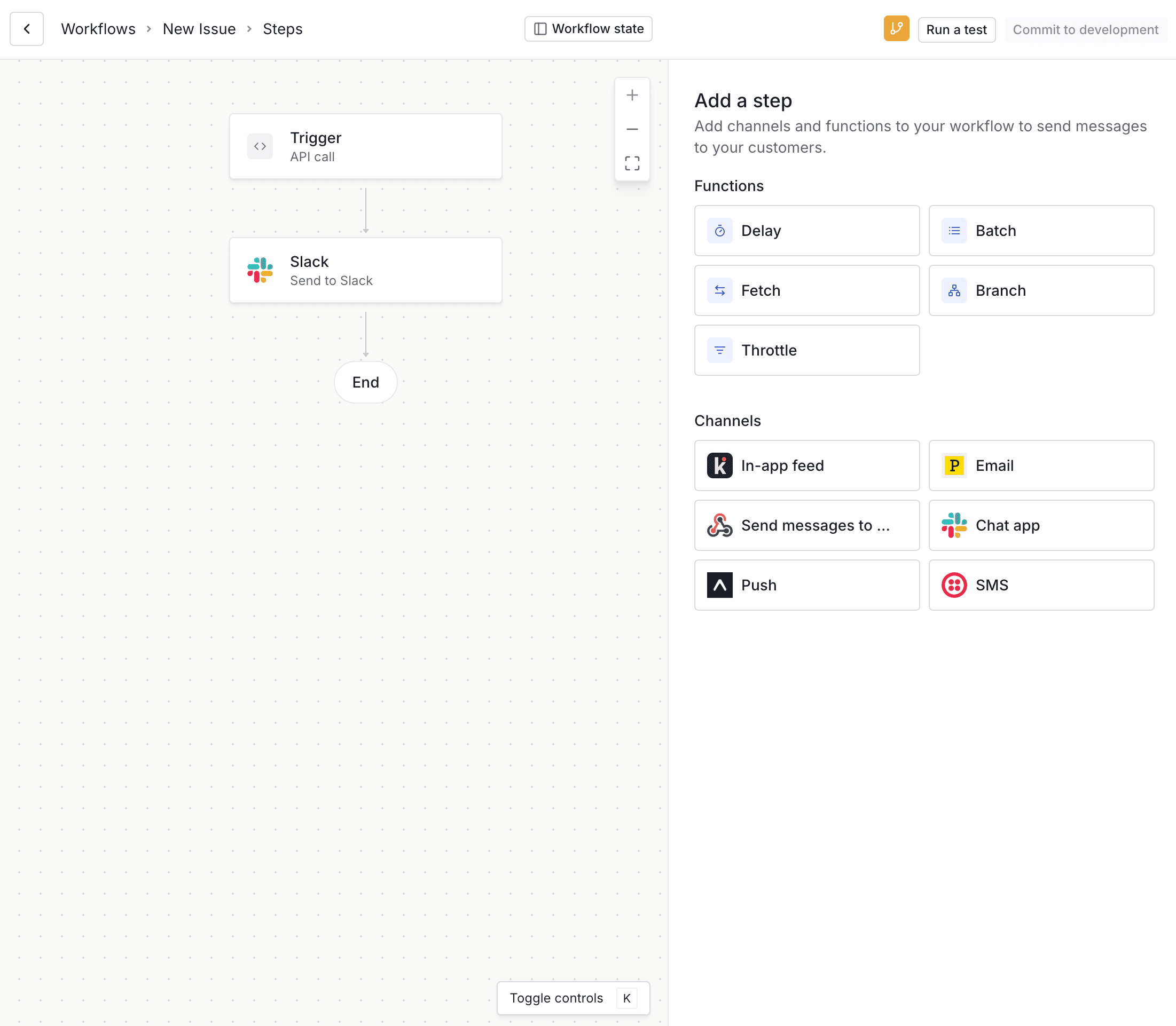1176x1026 pixels.
Task: Select the Send to Slack step
Action: pos(365,270)
